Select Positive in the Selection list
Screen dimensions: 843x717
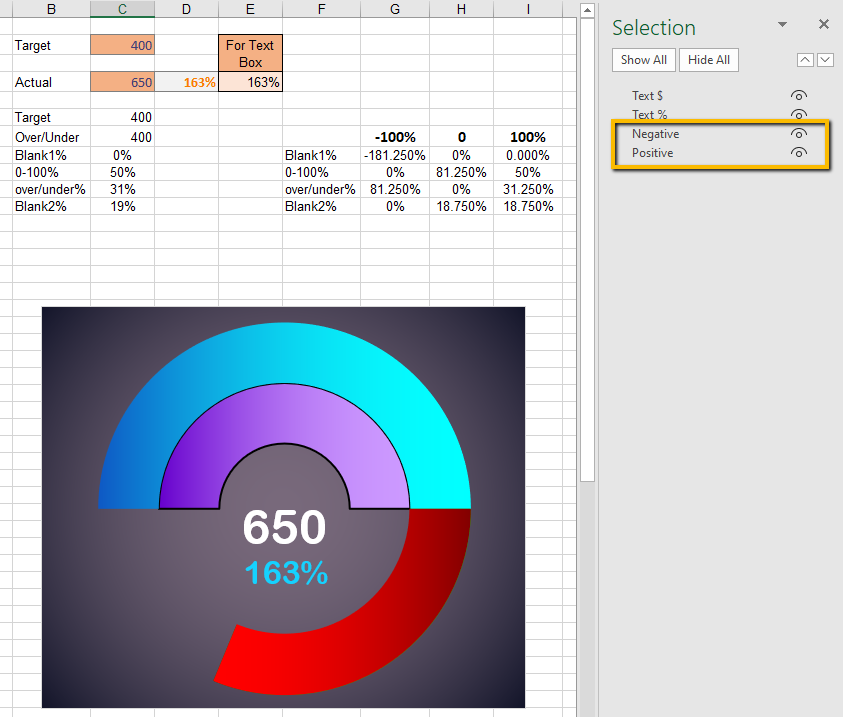[652, 153]
